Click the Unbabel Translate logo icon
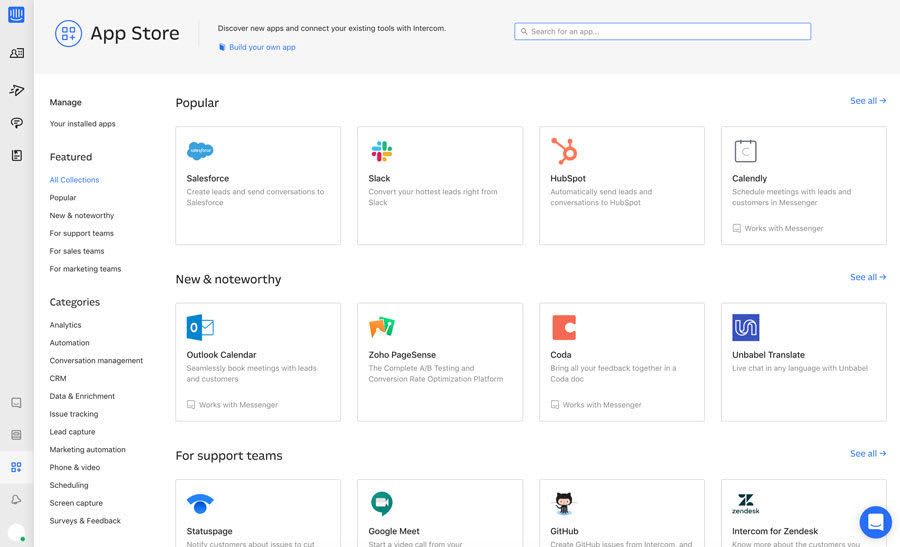Image resolution: width=900 pixels, height=547 pixels. click(x=746, y=327)
